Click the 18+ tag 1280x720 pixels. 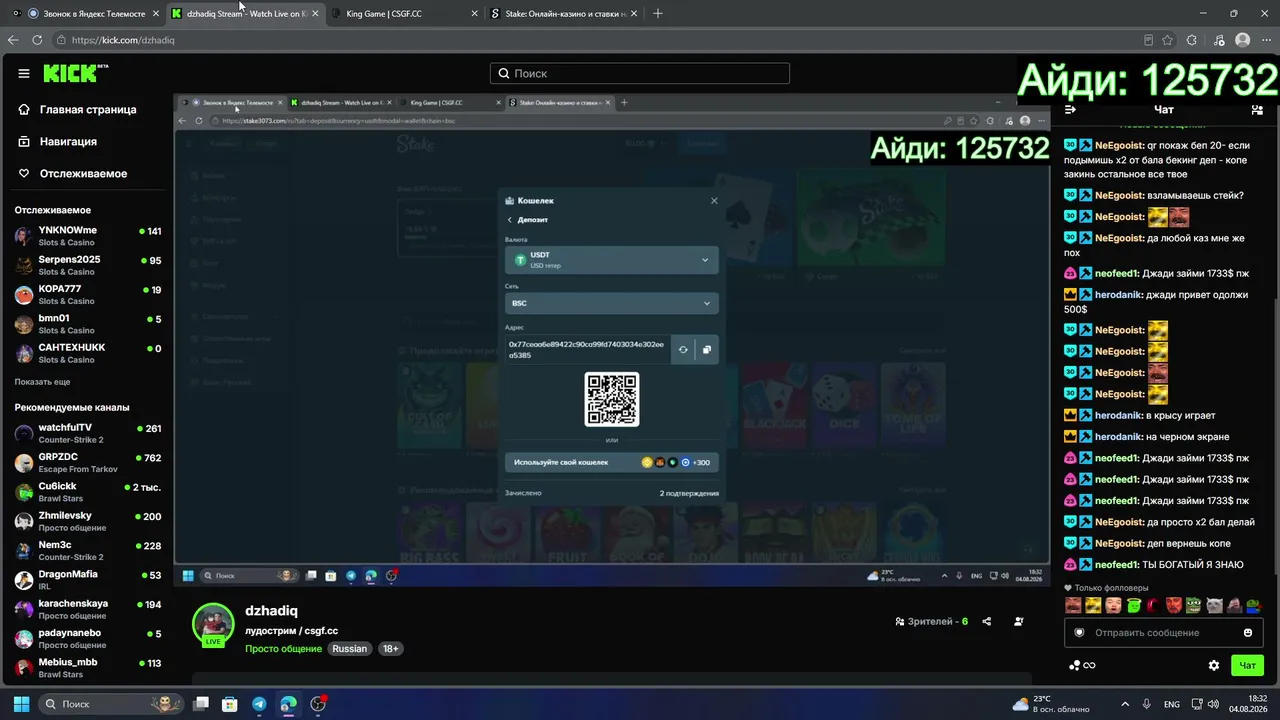(390, 648)
